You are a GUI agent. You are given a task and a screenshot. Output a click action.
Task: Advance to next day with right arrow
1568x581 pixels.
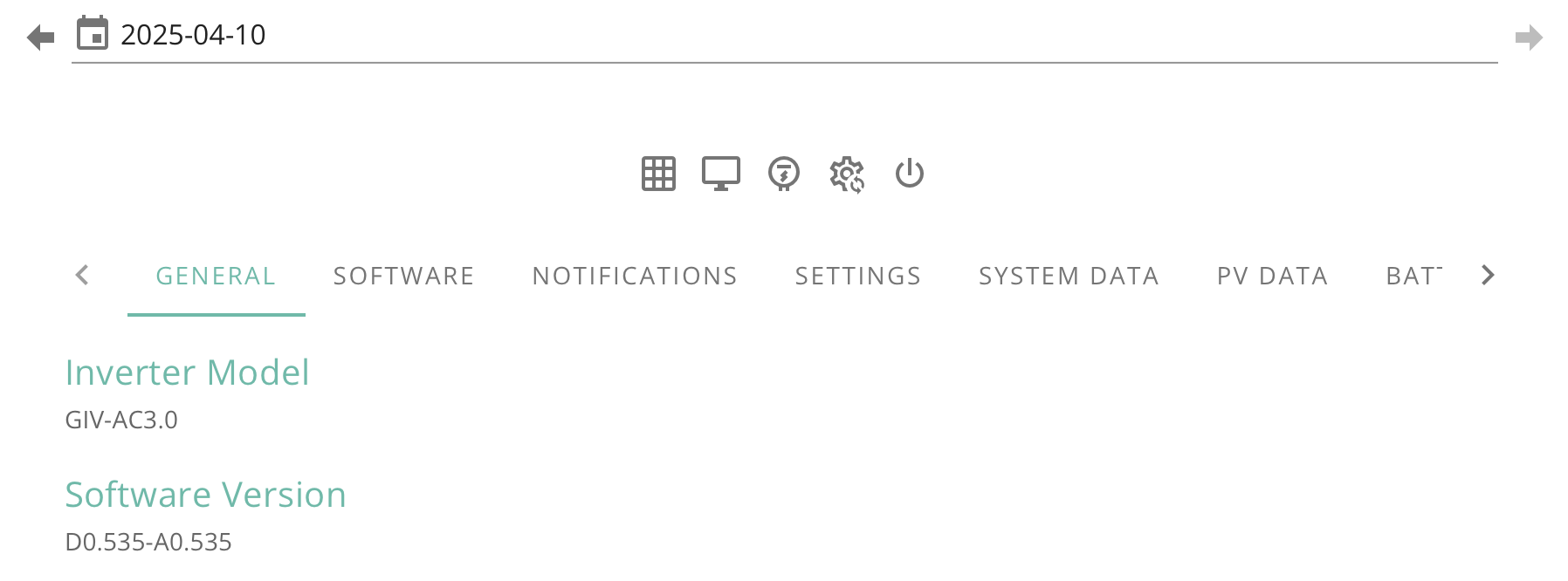click(x=1529, y=38)
